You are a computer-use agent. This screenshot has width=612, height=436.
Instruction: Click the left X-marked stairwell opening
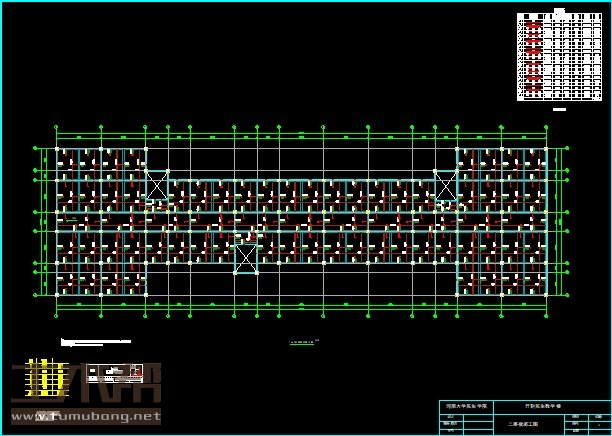coord(157,185)
